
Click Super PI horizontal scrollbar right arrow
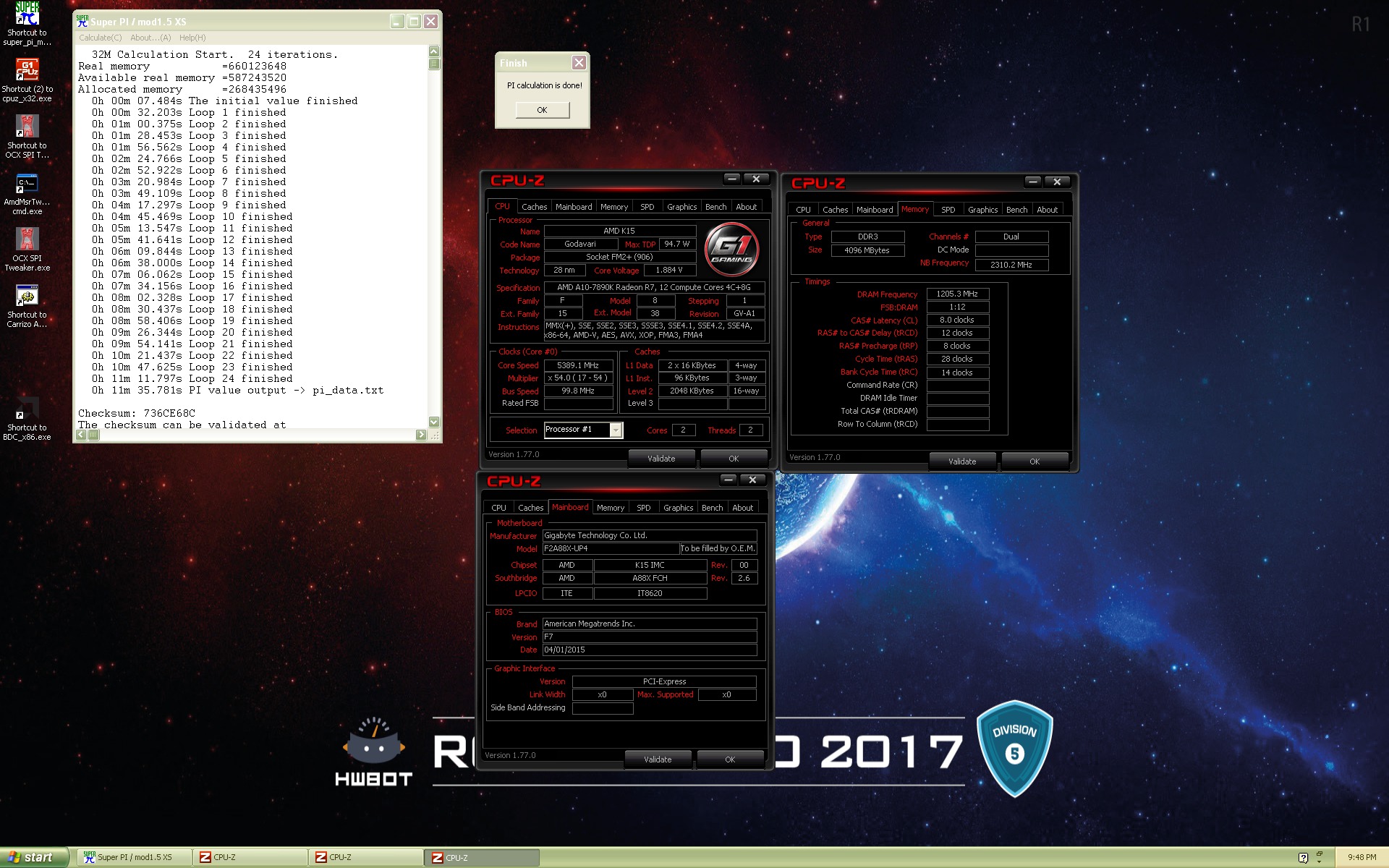[x=421, y=435]
